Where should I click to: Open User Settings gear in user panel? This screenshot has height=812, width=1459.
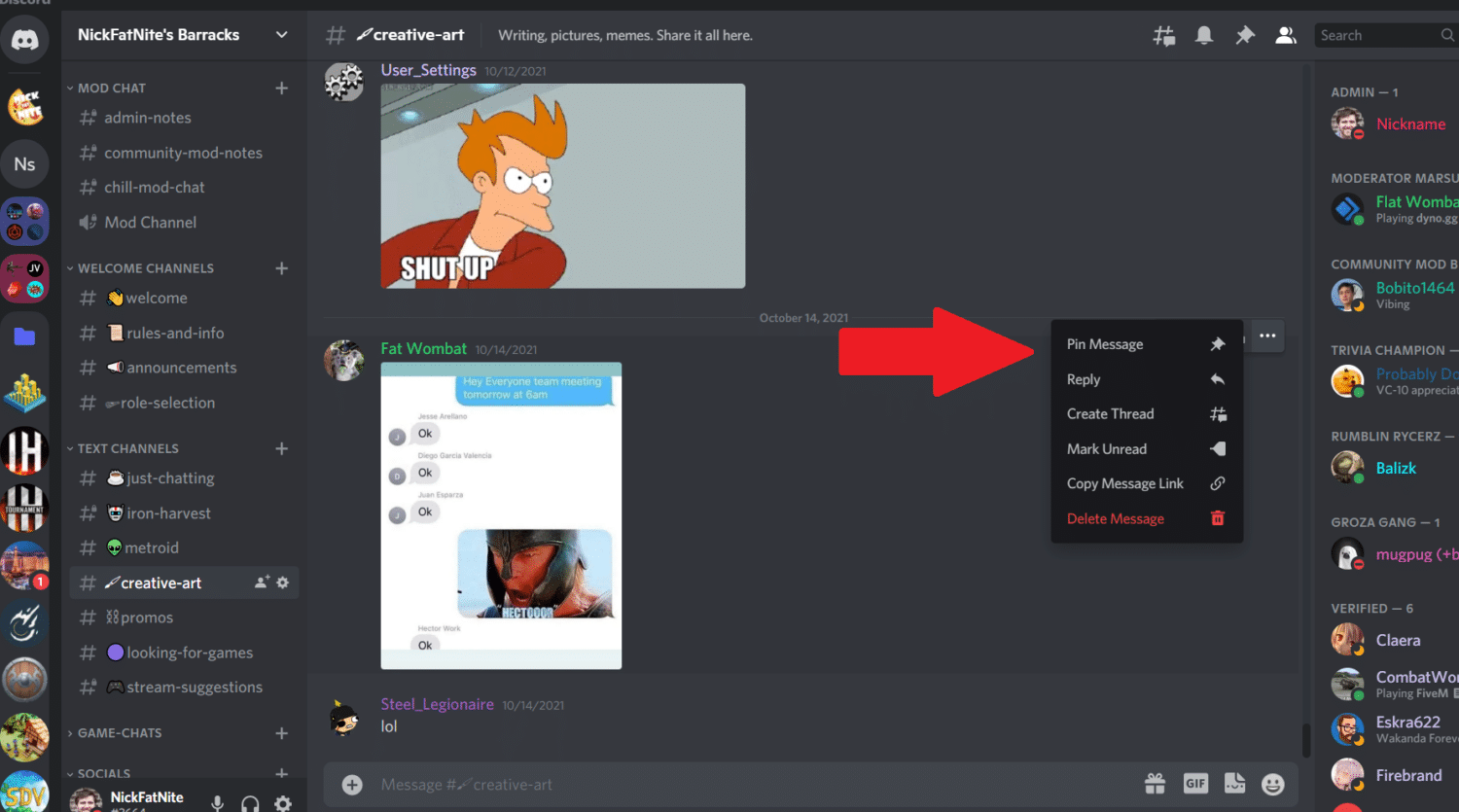pyautogui.click(x=283, y=803)
